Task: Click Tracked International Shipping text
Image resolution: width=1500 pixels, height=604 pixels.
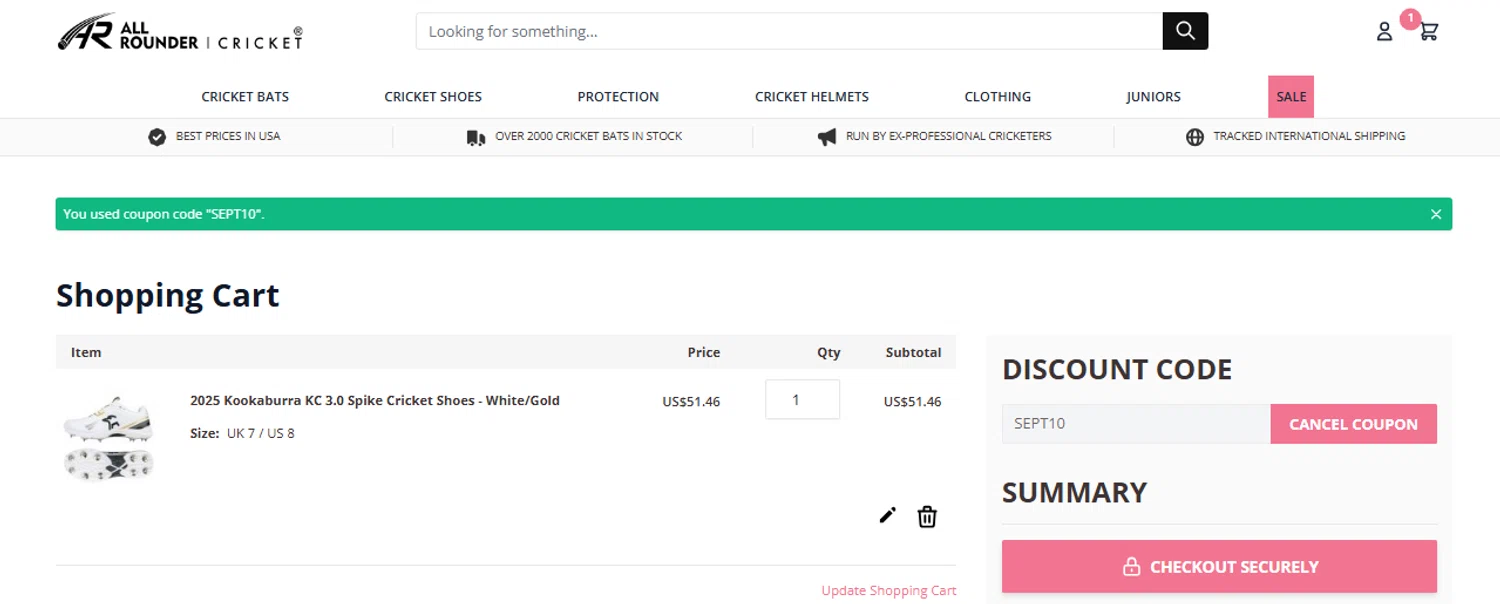Action: [1309, 136]
